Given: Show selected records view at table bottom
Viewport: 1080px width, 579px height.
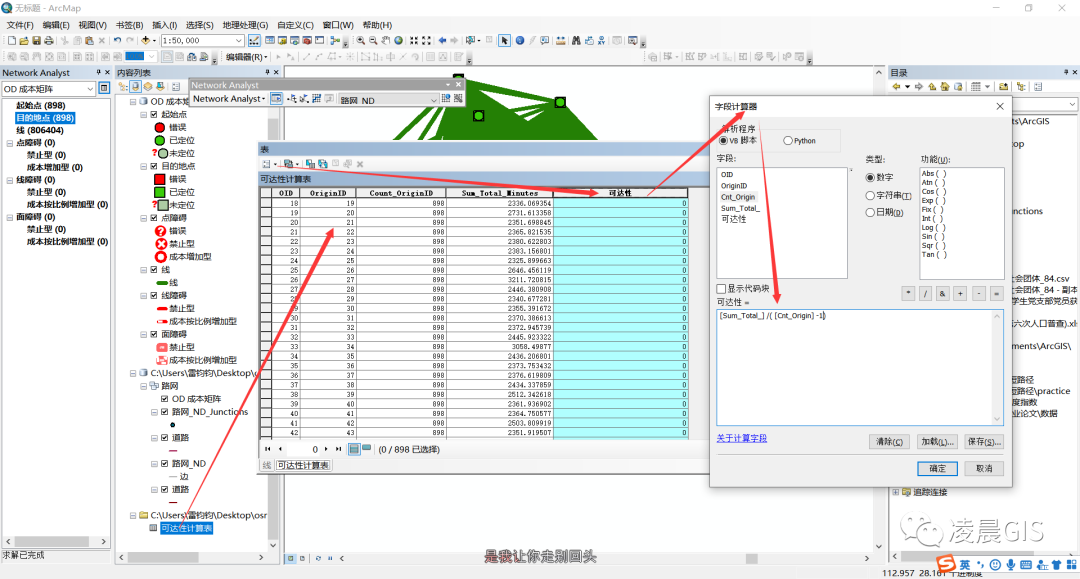Looking at the screenshot, I should [x=366, y=449].
